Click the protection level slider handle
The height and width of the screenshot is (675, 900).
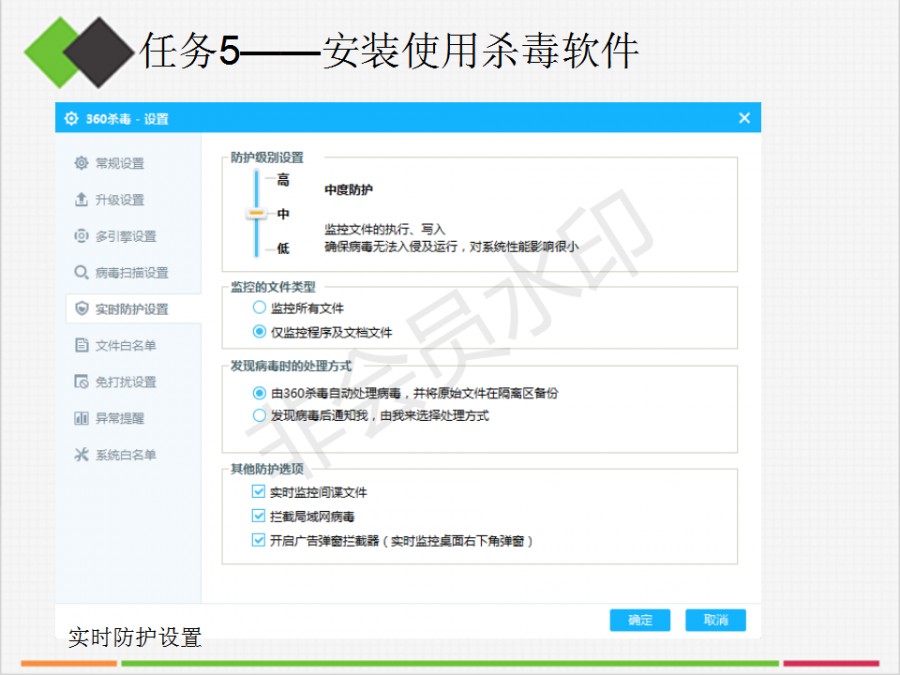click(x=257, y=214)
